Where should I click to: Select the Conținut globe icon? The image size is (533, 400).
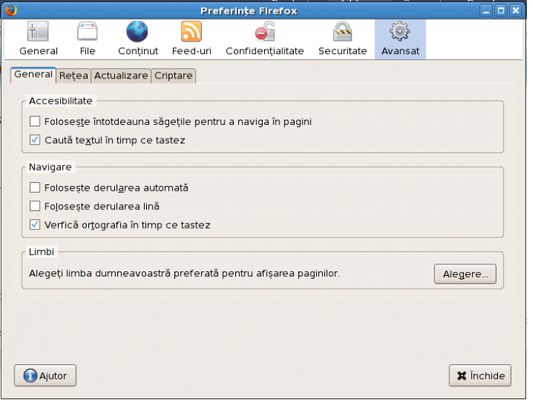coord(137,31)
